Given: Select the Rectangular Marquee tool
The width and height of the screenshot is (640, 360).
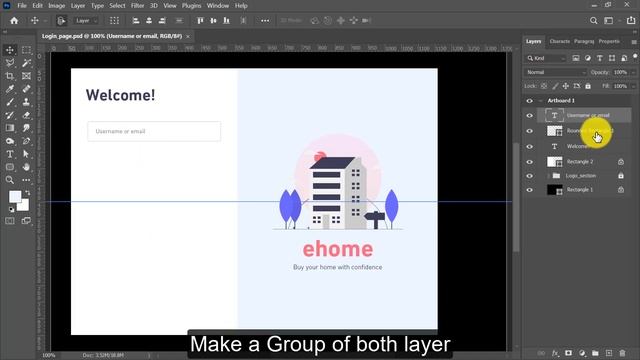Looking at the screenshot, I should 26,50.
